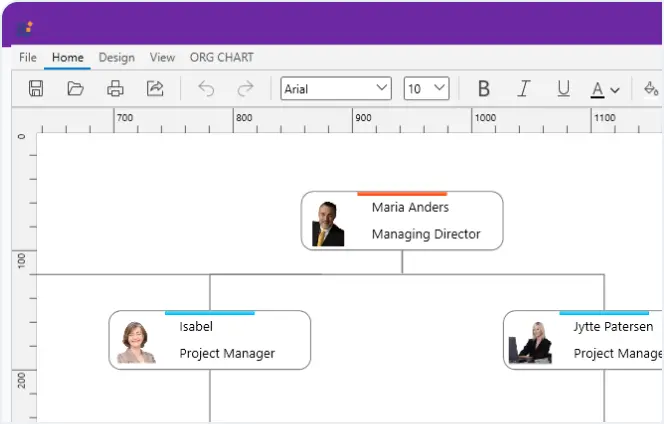Image resolution: width=664 pixels, height=424 pixels.
Task: Open the ORG CHART tab
Action: point(221,57)
